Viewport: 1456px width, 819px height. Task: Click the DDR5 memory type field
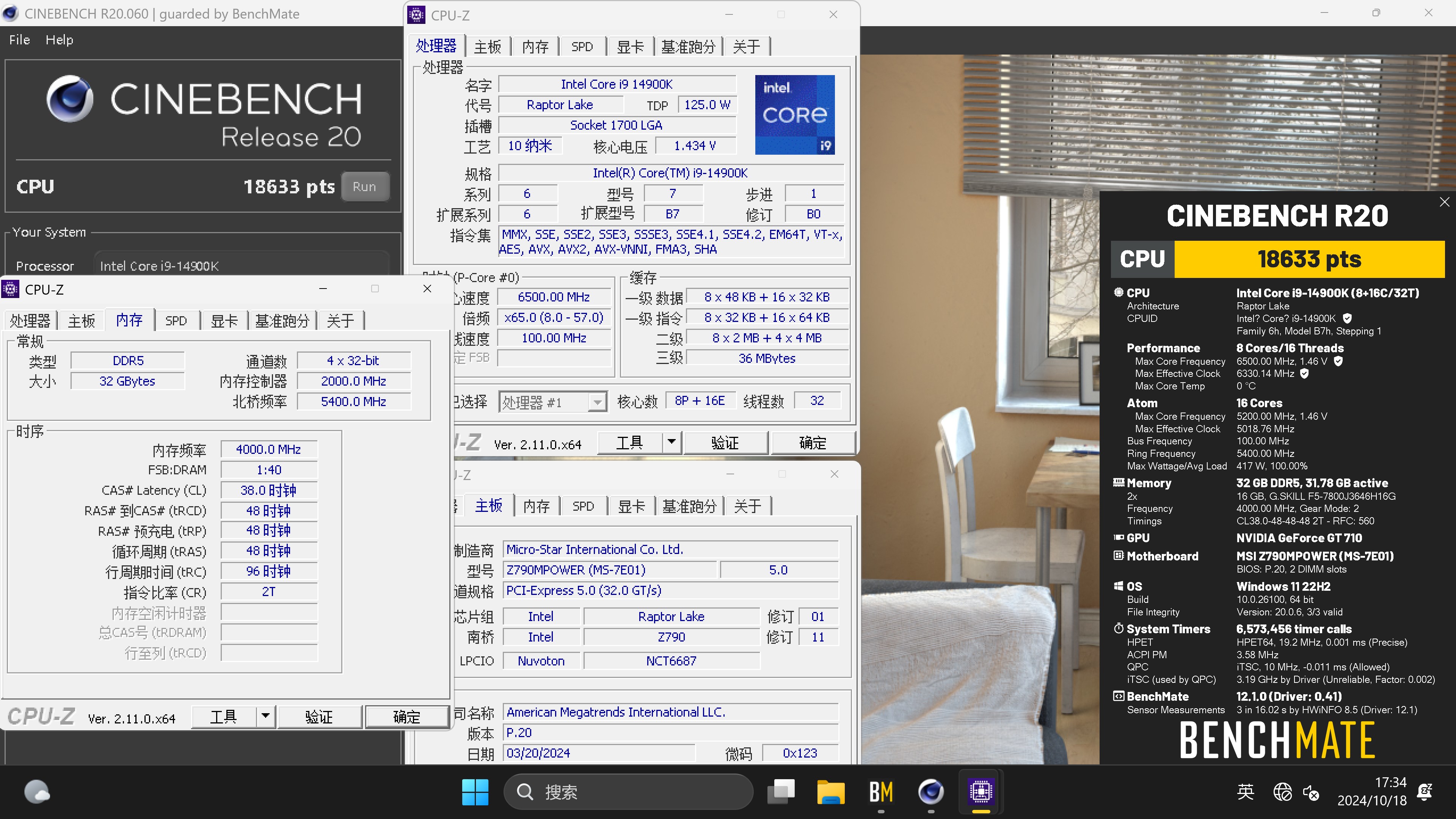(128, 361)
